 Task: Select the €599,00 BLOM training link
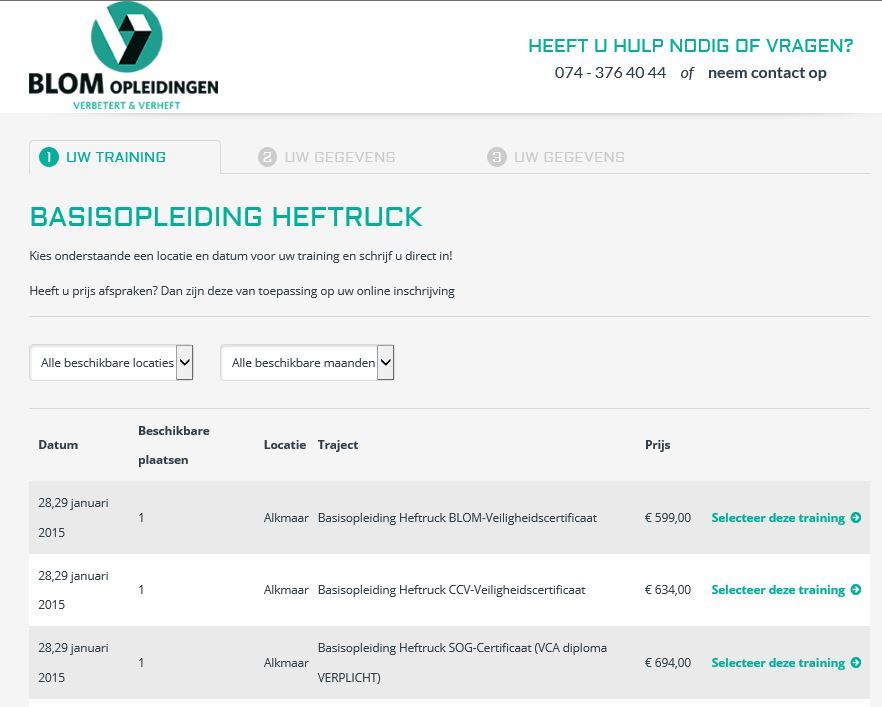pyautogui.click(x=778, y=518)
